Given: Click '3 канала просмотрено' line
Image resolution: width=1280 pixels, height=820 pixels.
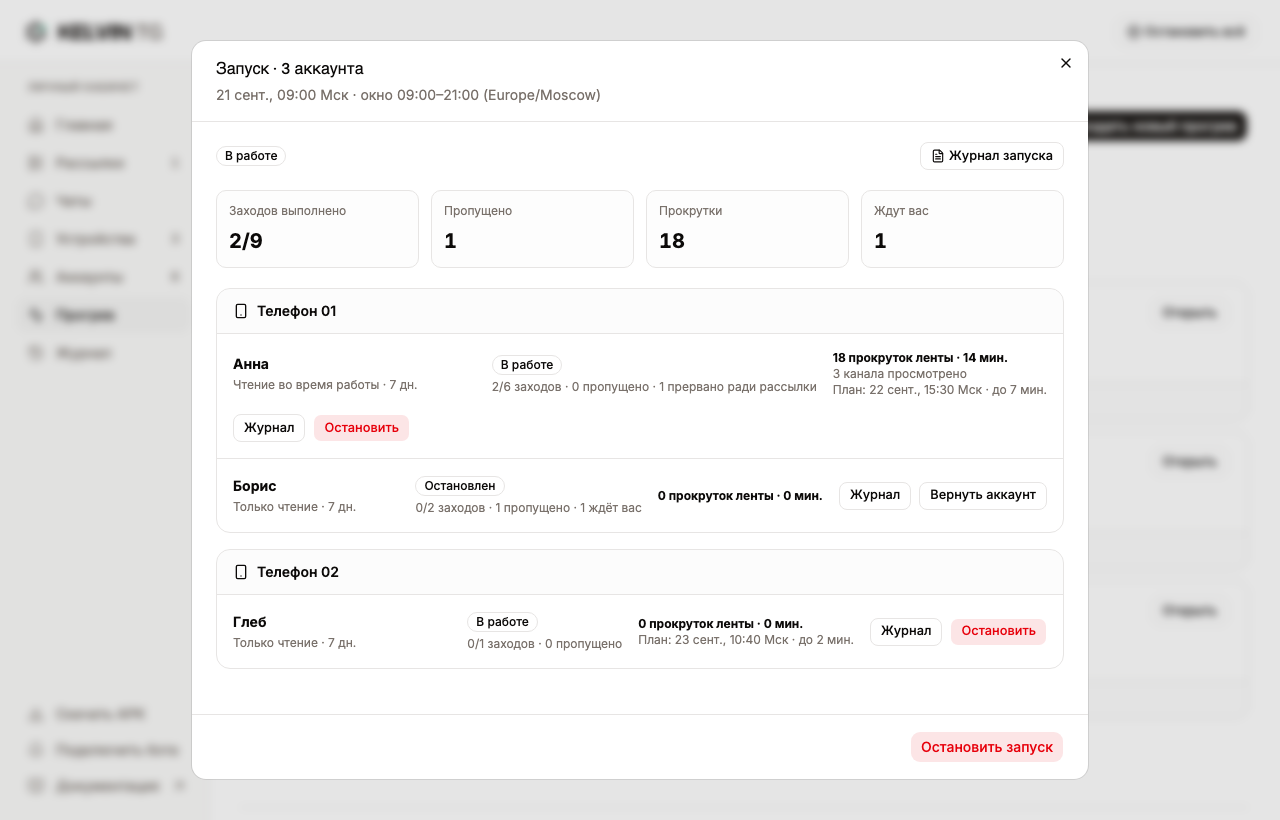Looking at the screenshot, I should tap(899, 374).
